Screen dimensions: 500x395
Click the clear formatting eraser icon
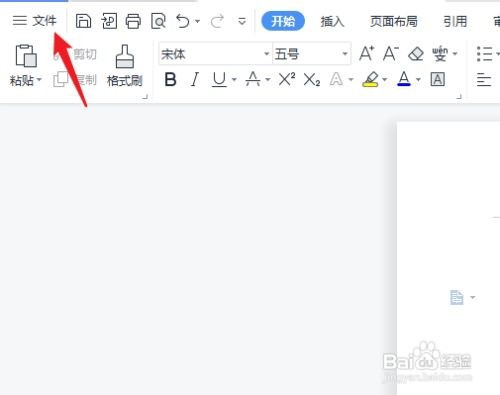[416, 54]
